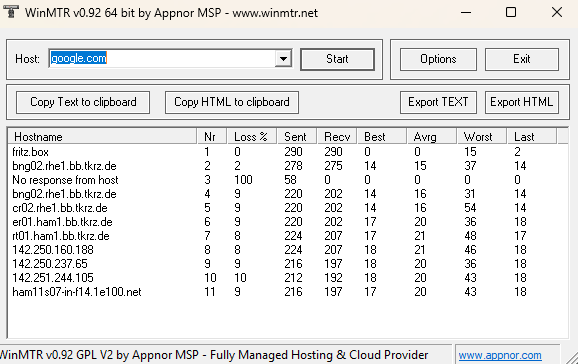The width and height of the screenshot is (578, 364).
Task: Open the www.appnor.com link
Action: [x=500, y=355]
